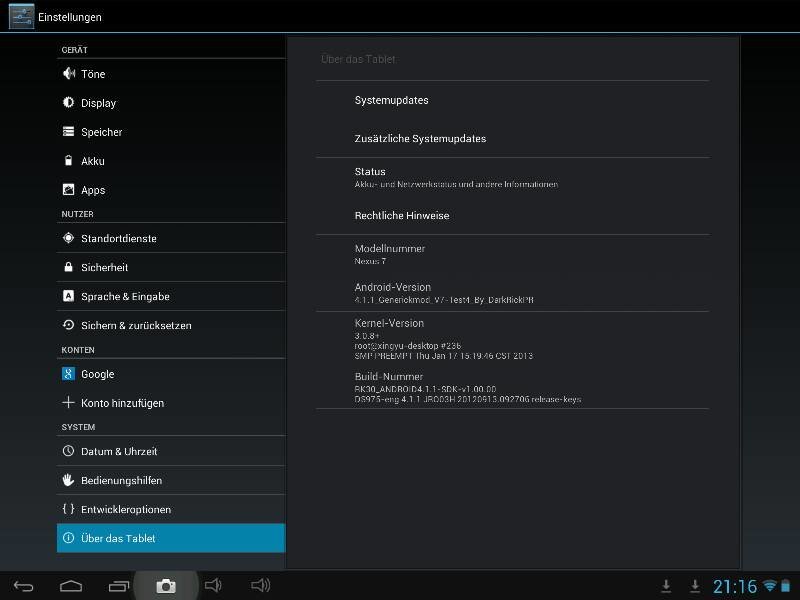Tap the Android-Version entry
Screen dimensions: 800x600
pos(512,292)
